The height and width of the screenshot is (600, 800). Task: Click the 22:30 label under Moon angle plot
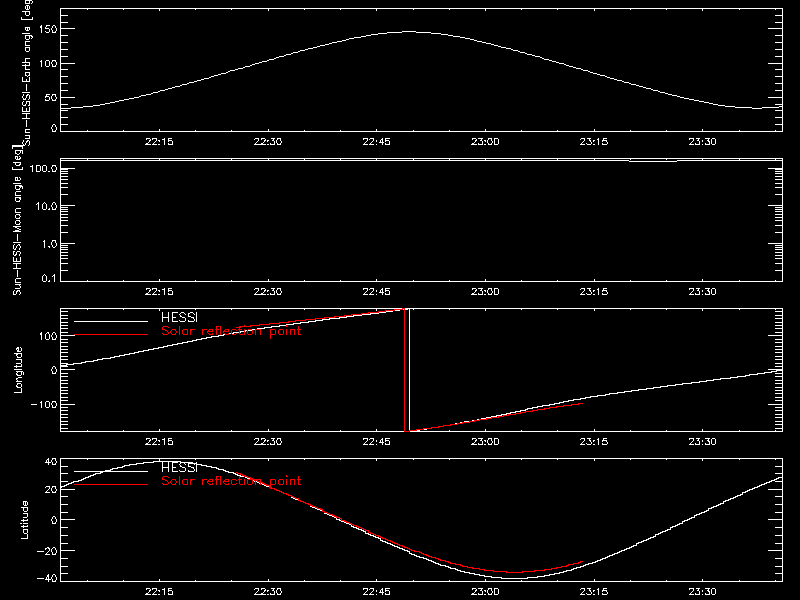tap(268, 291)
